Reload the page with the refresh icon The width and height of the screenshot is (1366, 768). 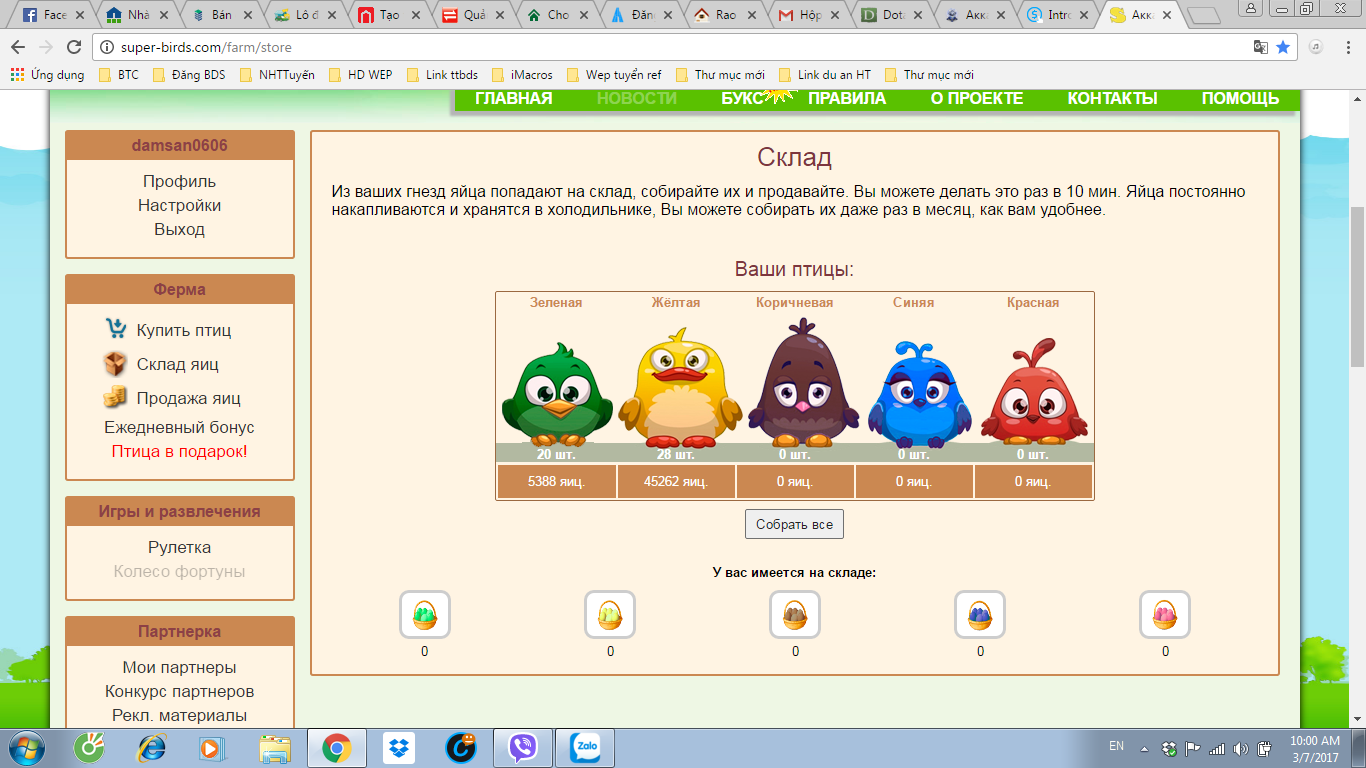[73, 47]
